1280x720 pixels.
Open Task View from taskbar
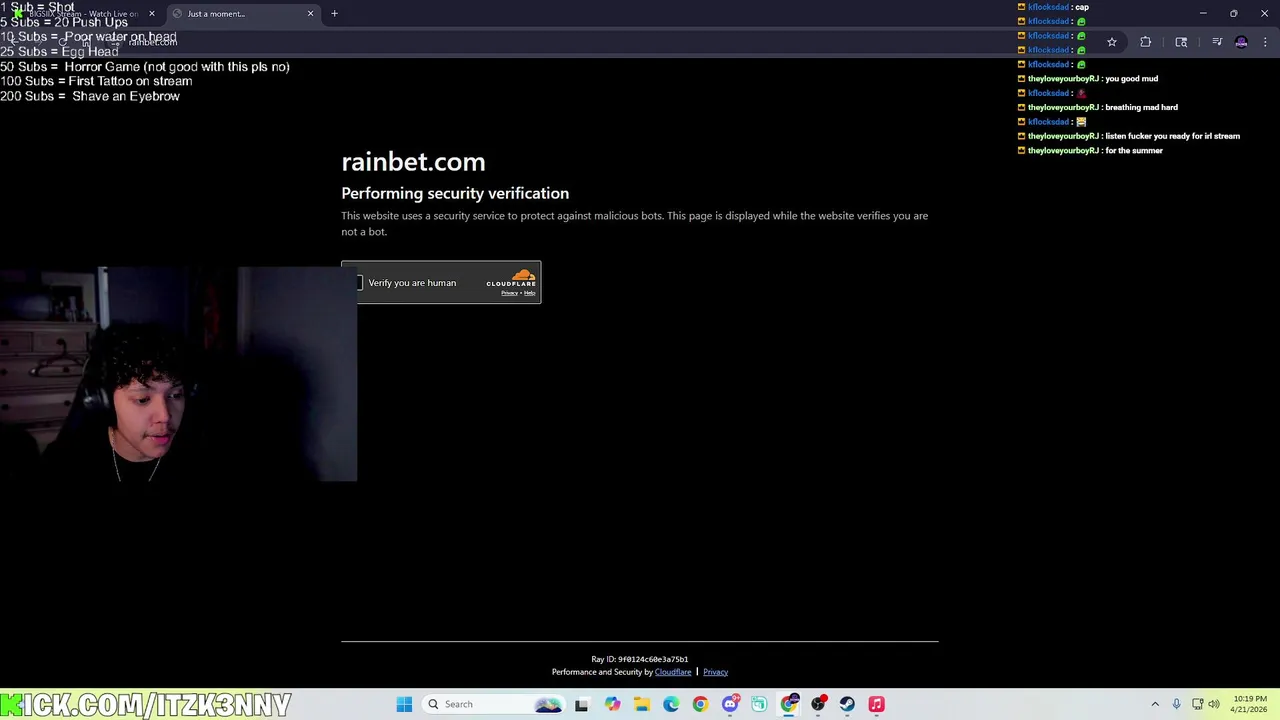pyautogui.click(x=581, y=704)
